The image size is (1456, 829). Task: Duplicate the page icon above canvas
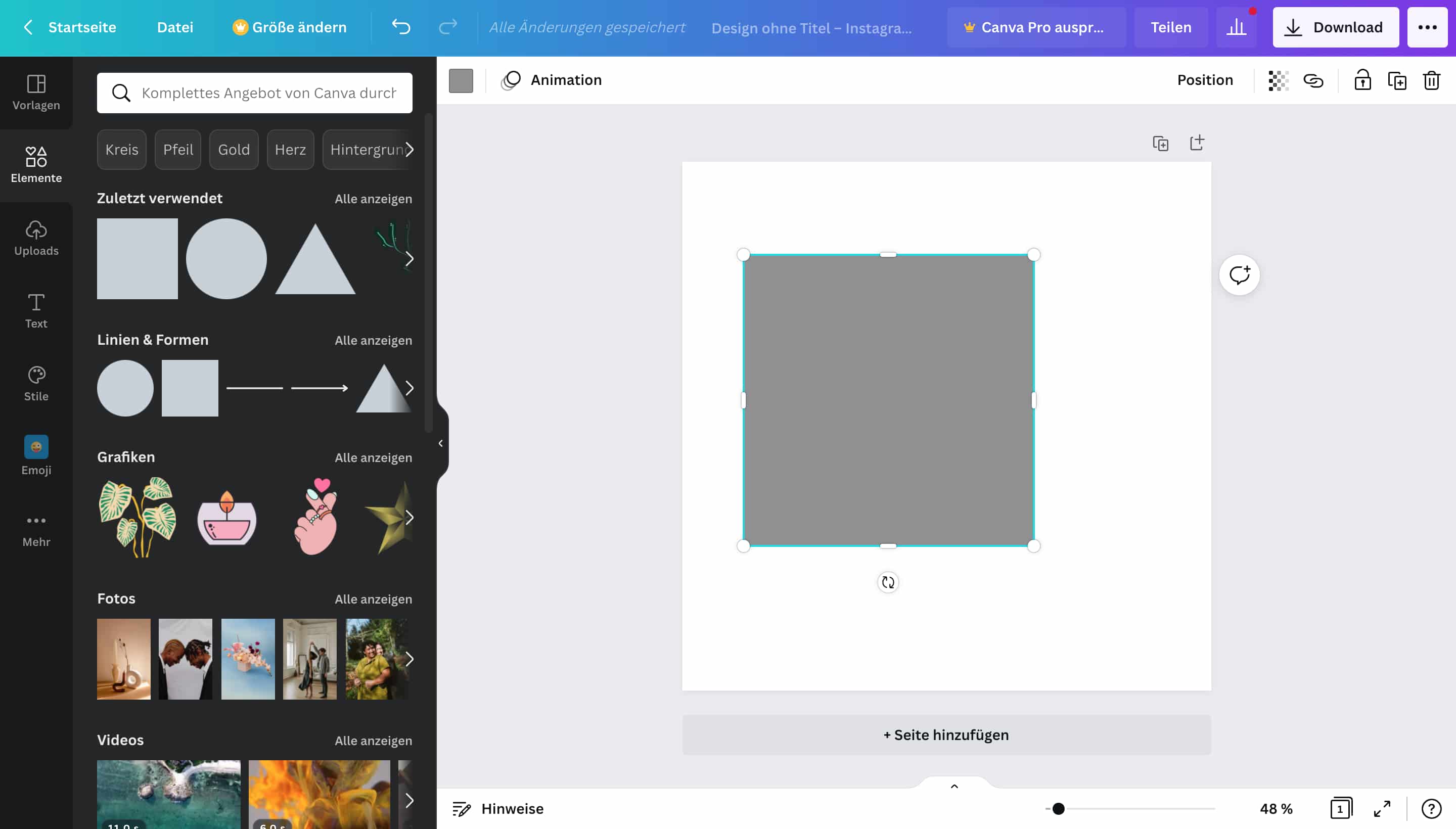coord(1160,143)
